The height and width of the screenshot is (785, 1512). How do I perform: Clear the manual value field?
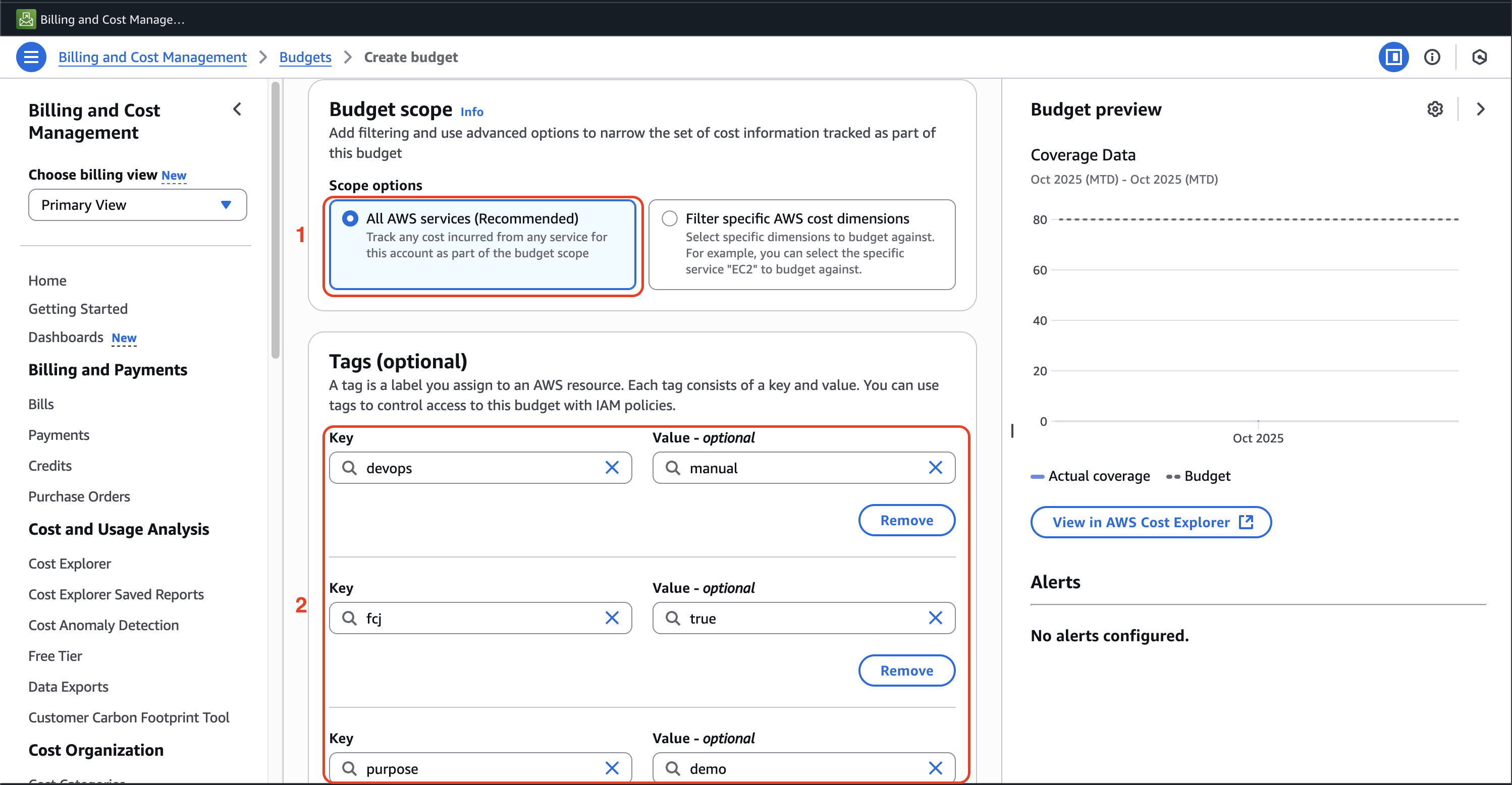click(935, 468)
